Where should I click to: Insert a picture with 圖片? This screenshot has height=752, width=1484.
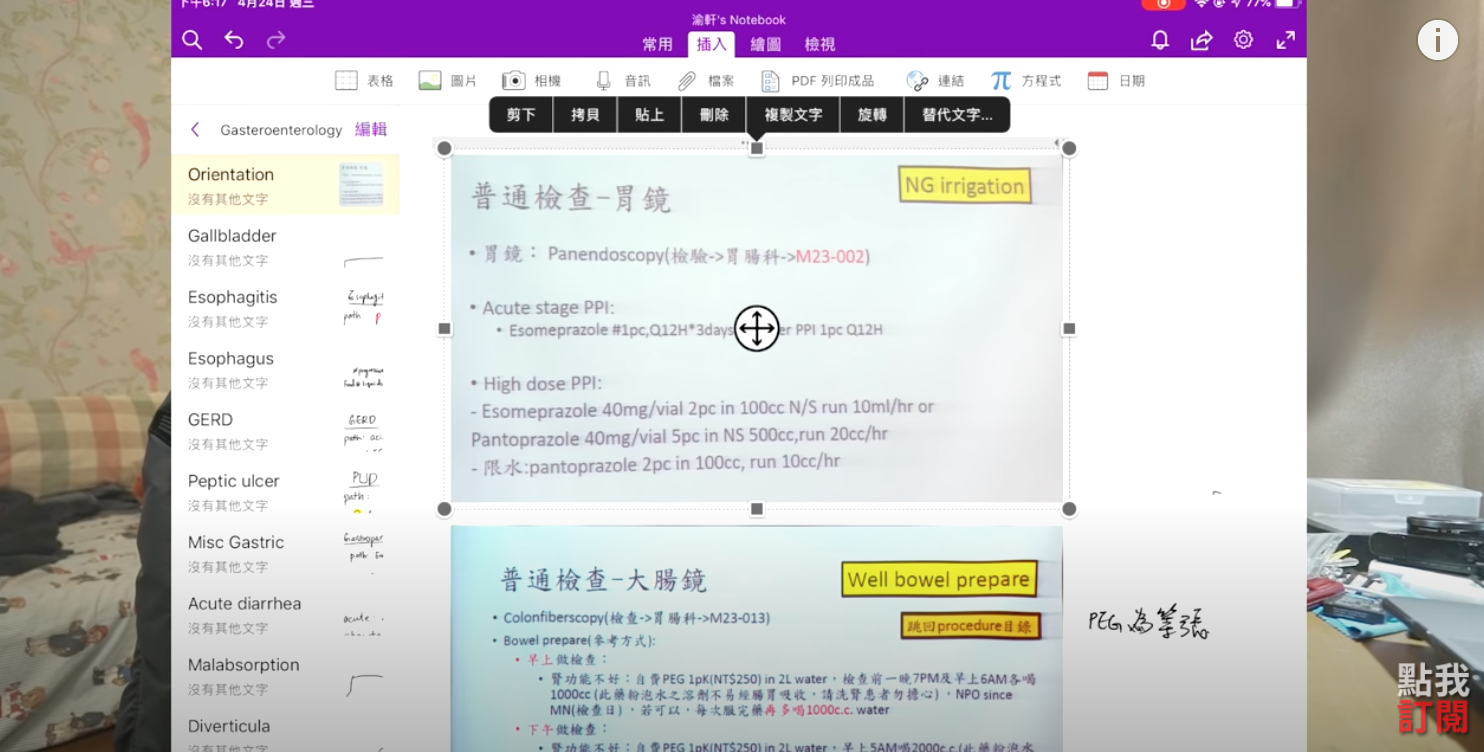tap(447, 81)
